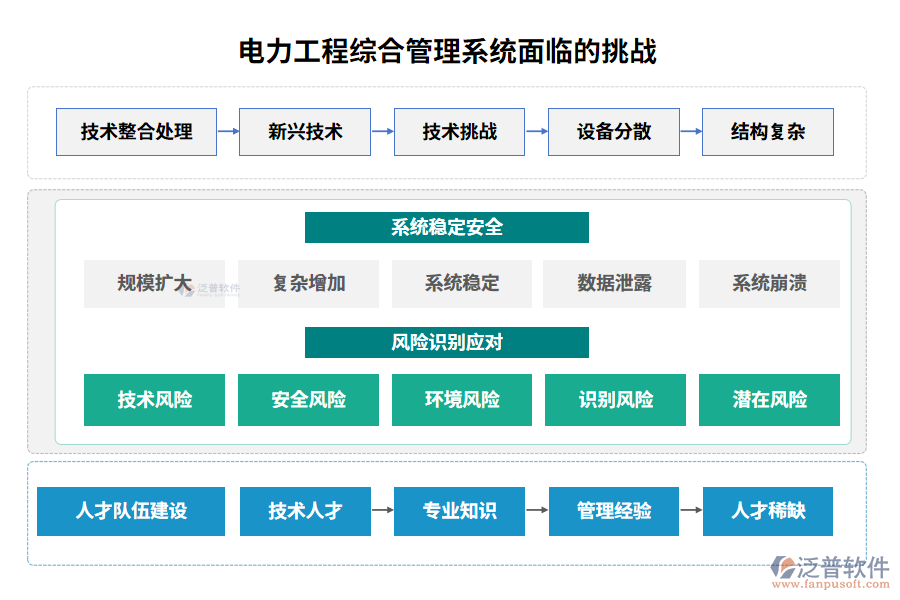Click the 技术风险 box
Image resolution: width=900 pixels, height=600 pixels.
click(154, 400)
